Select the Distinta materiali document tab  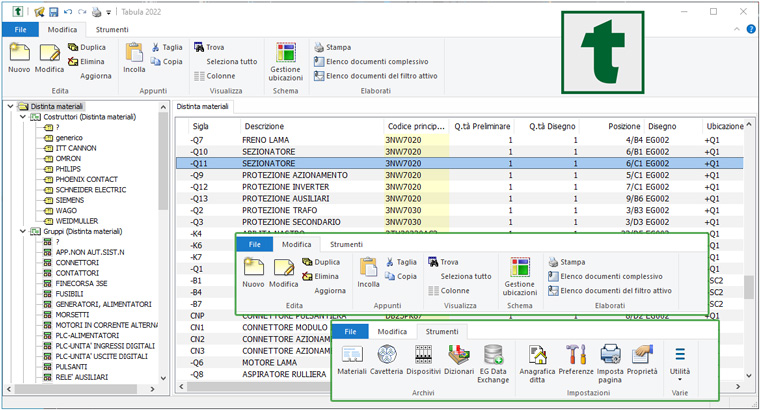coord(203,105)
